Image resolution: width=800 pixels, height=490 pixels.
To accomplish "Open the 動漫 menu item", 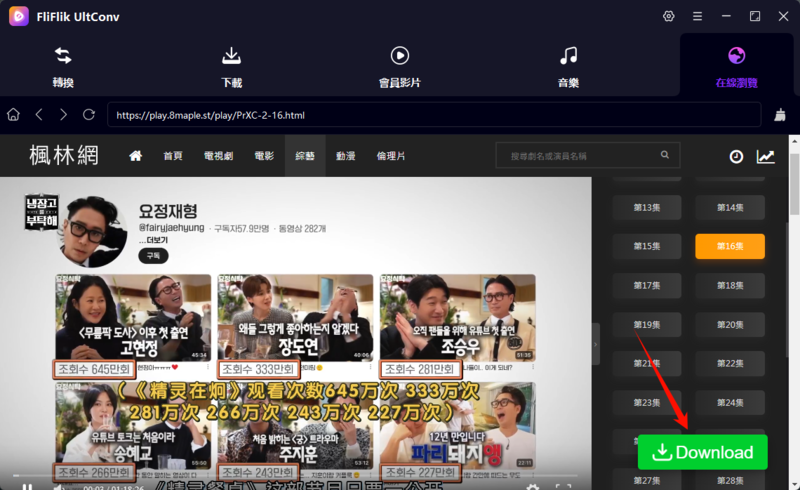I will (346, 156).
